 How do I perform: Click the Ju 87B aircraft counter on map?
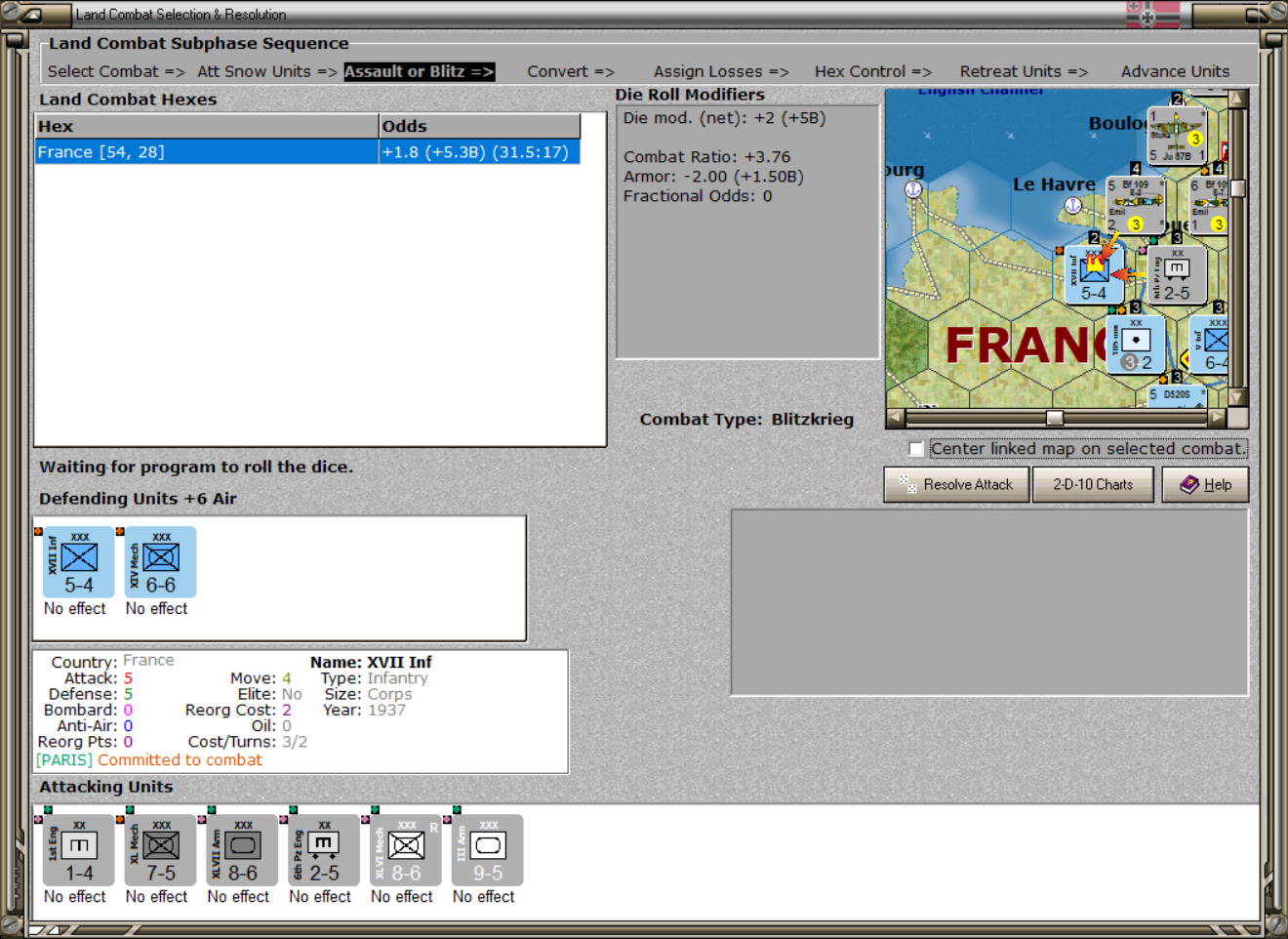[x=1177, y=135]
